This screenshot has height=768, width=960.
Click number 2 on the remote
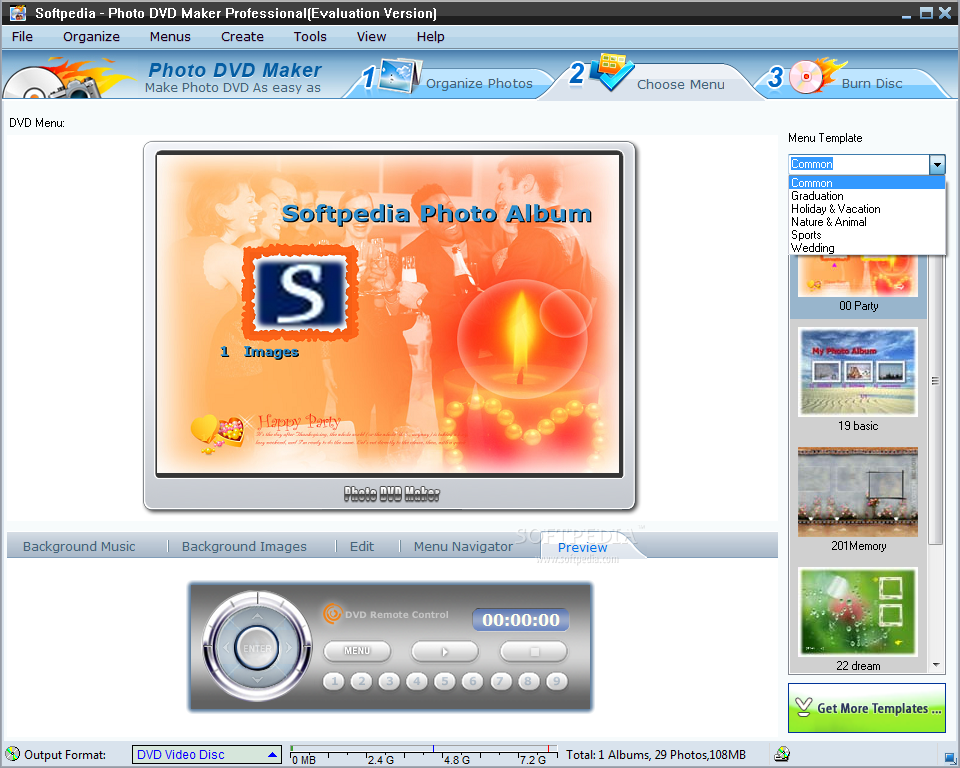point(361,681)
